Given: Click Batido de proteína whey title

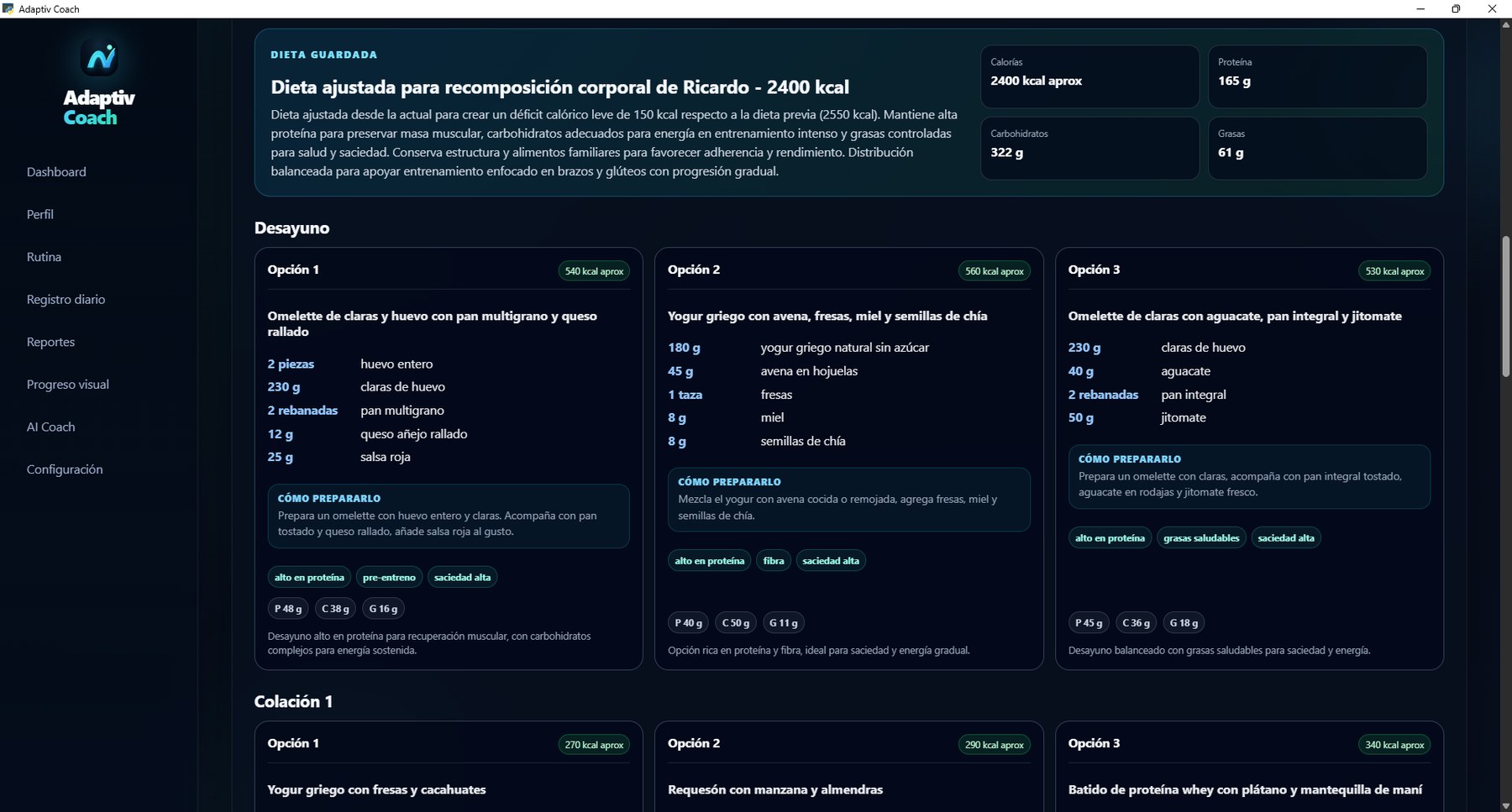Looking at the screenshot, I should tap(1245, 790).
